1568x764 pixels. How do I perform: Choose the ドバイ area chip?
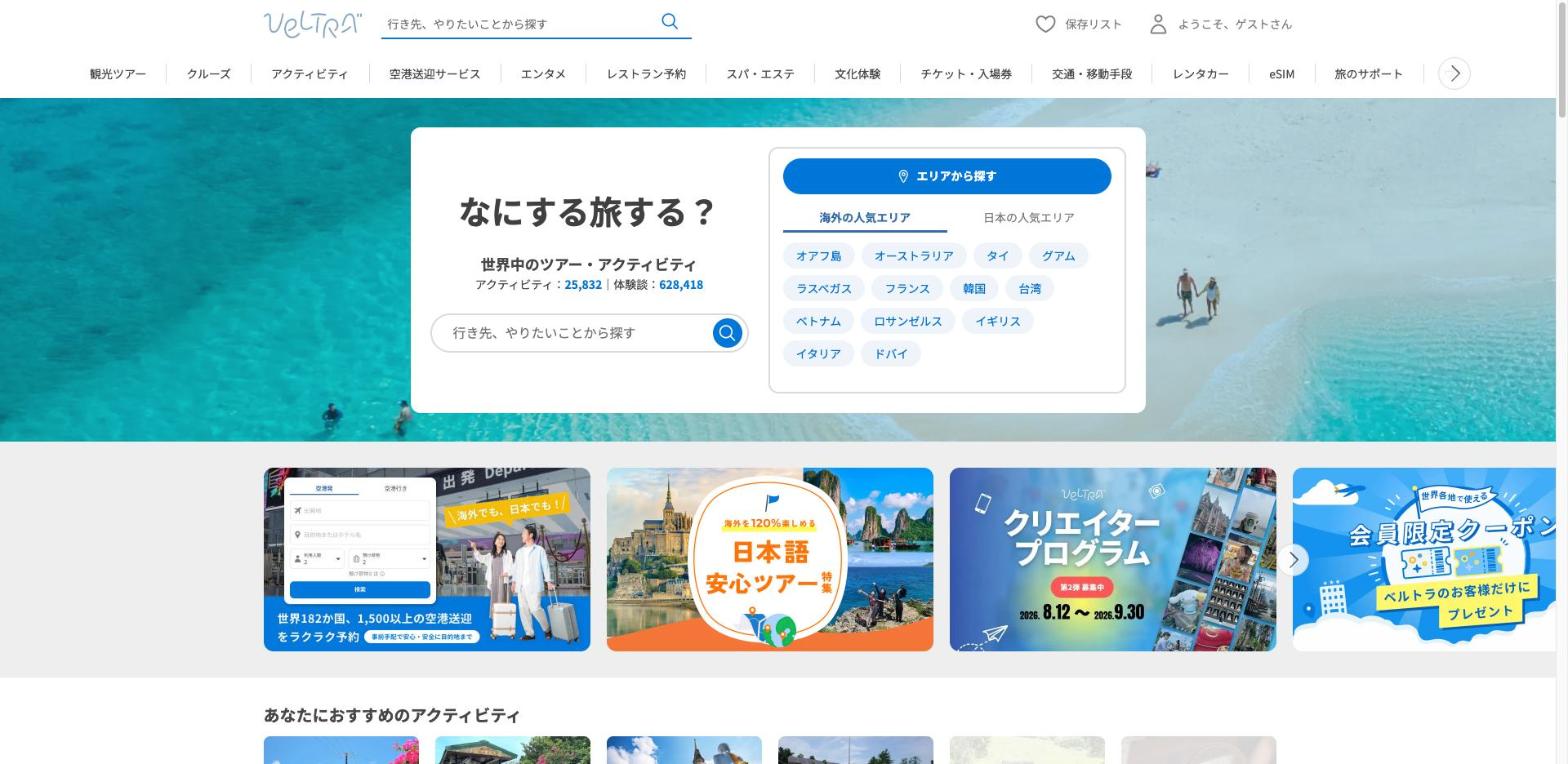pos(891,354)
